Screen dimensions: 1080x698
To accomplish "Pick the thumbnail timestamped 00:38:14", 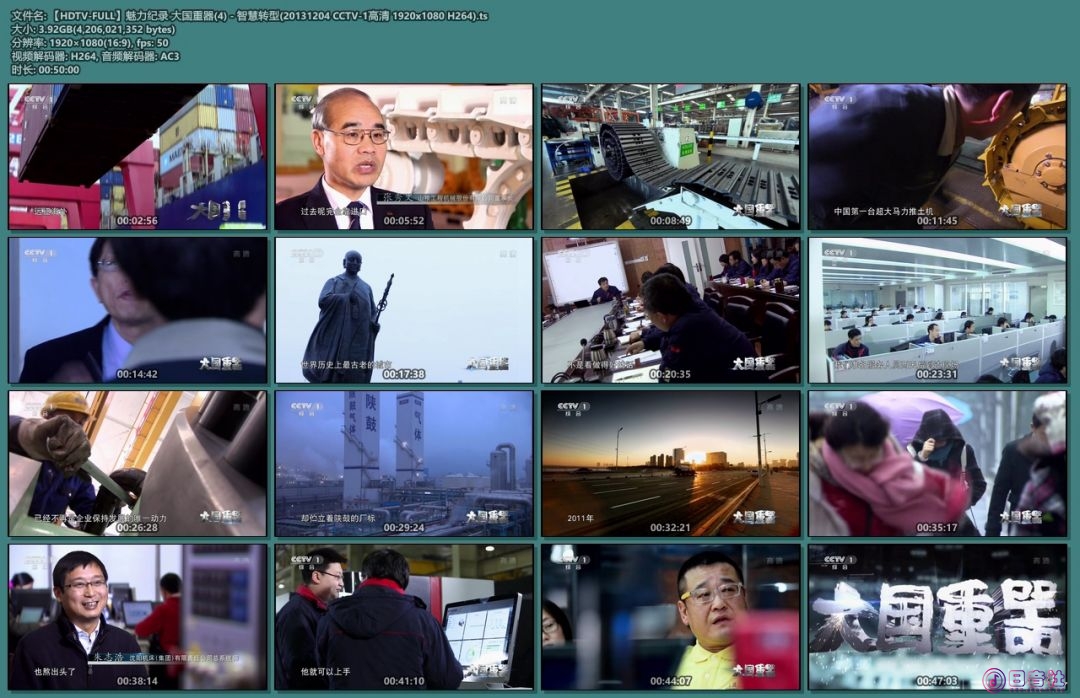I will coord(138,617).
